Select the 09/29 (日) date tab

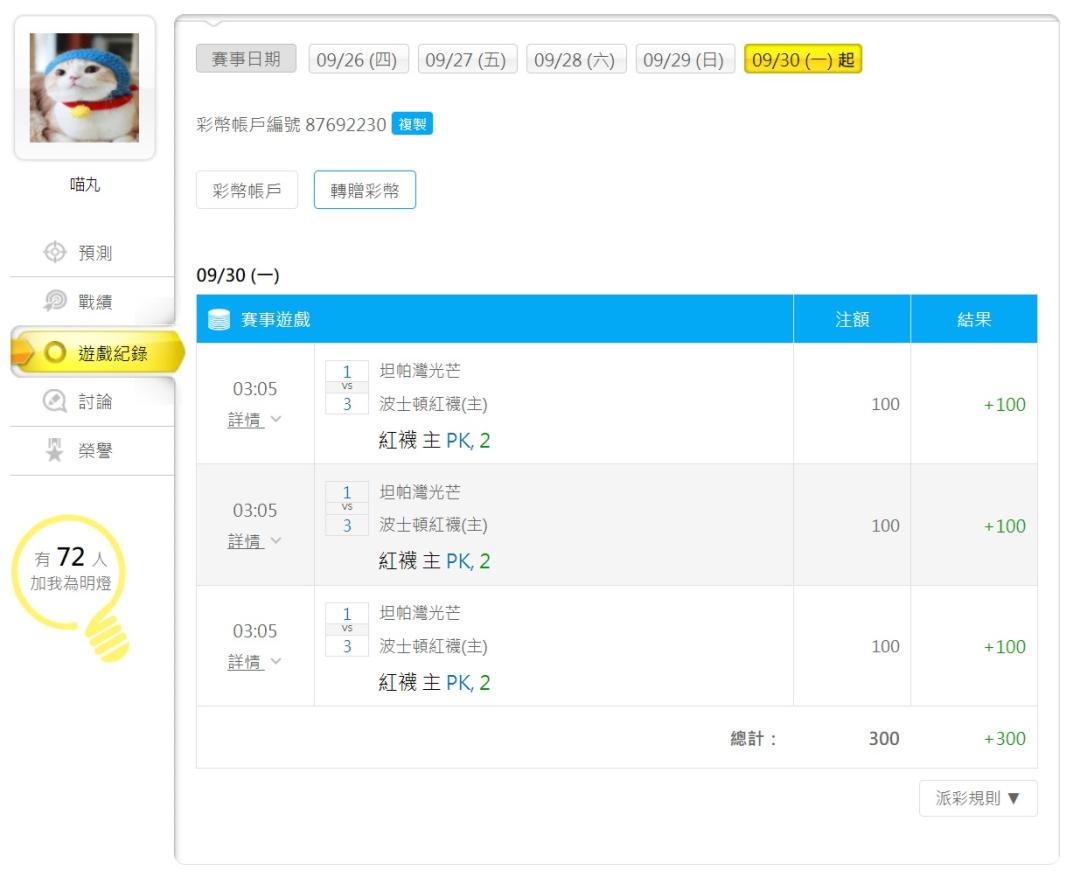(x=685, y=59)
